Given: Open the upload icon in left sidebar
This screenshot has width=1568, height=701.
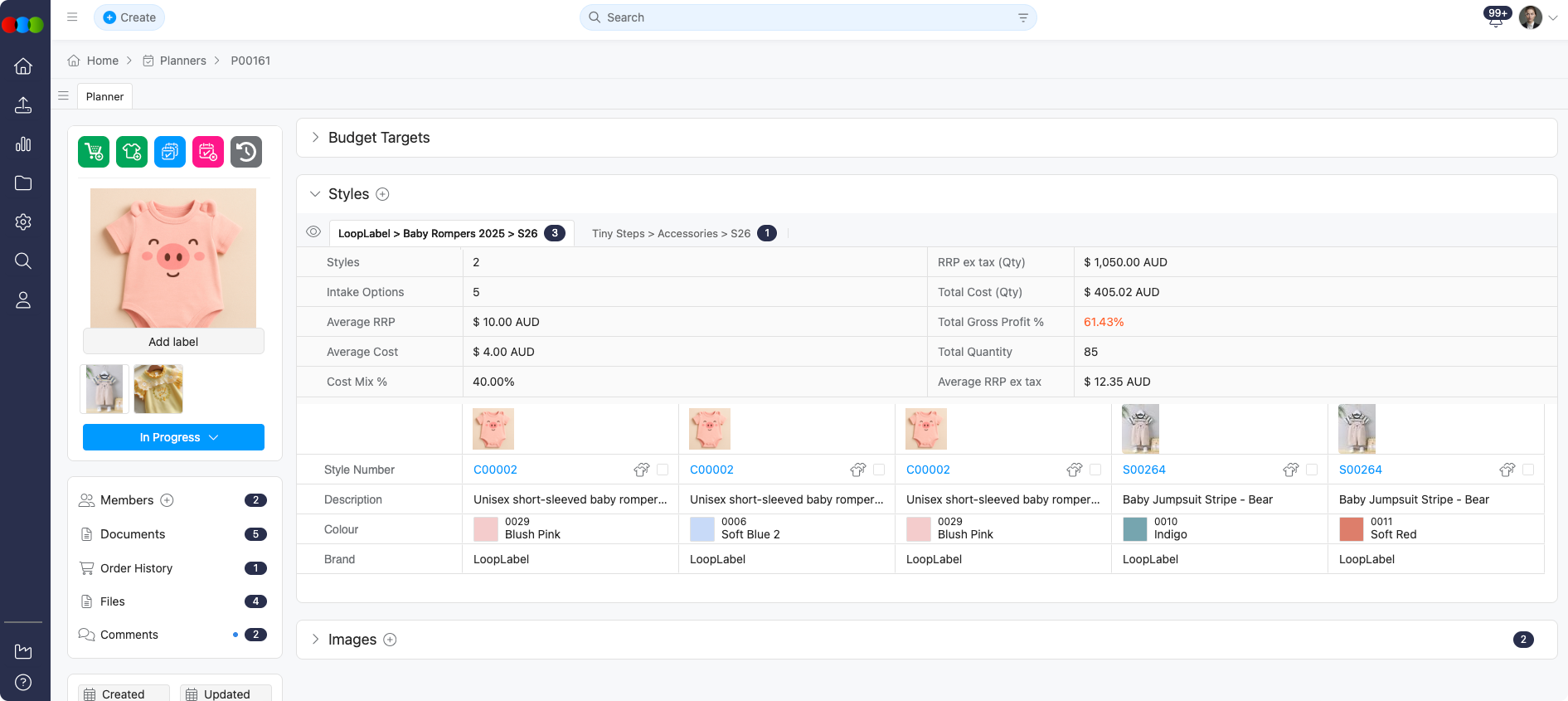Looking at the screenshot, I should 23,105.
